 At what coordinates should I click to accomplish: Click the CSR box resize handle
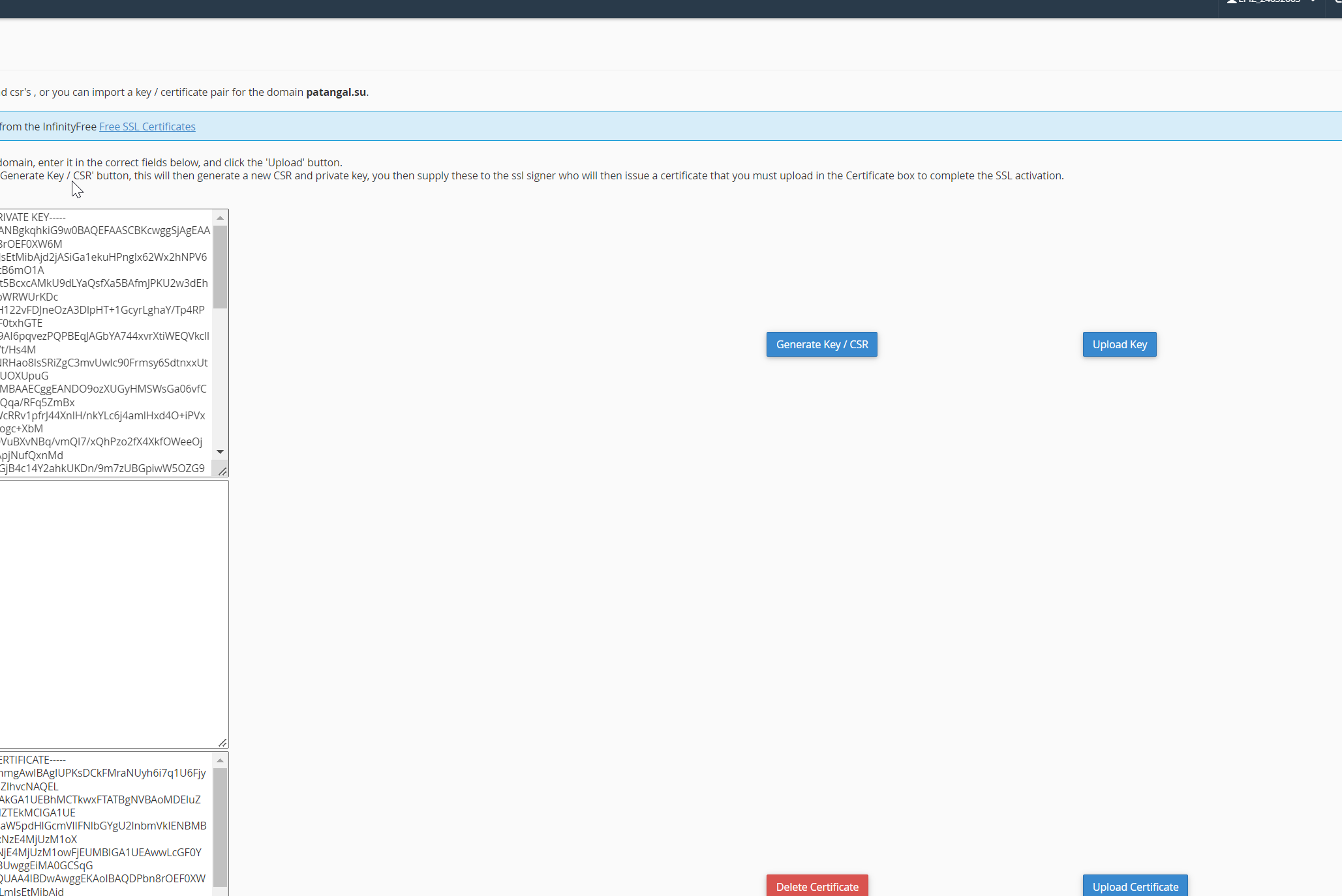(x=222, y=742)
